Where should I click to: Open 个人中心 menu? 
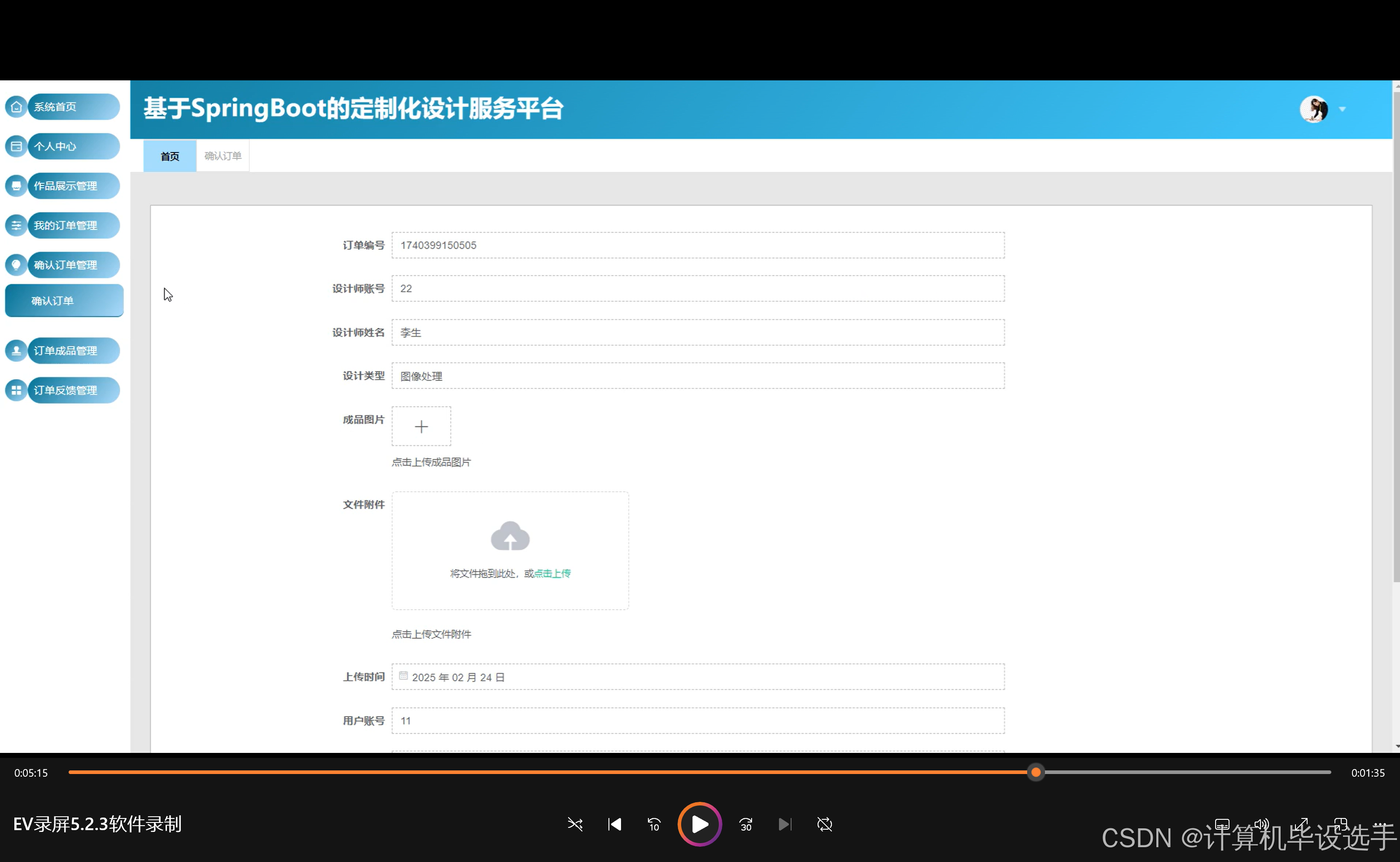(74, 146)
